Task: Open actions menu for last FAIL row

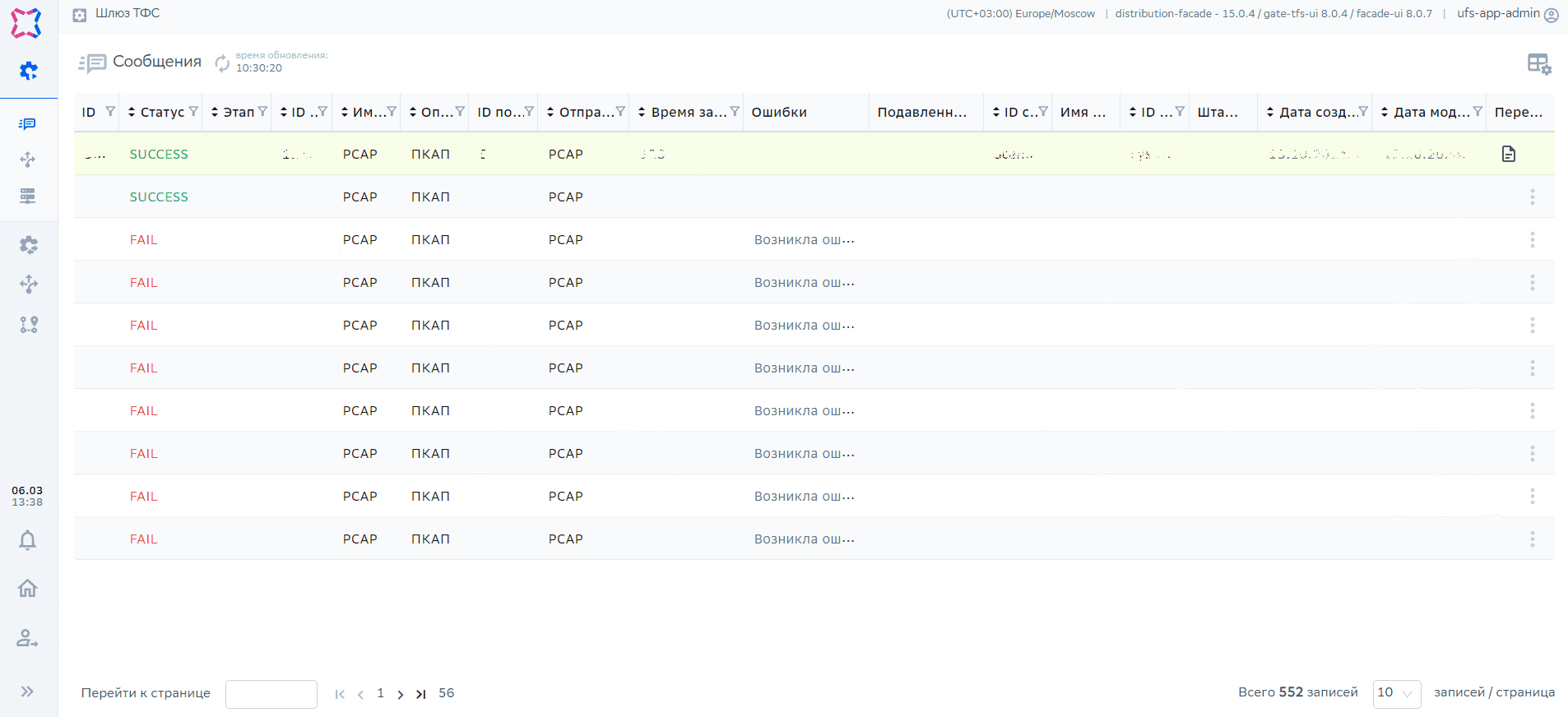Action: tap(1532, 539)
